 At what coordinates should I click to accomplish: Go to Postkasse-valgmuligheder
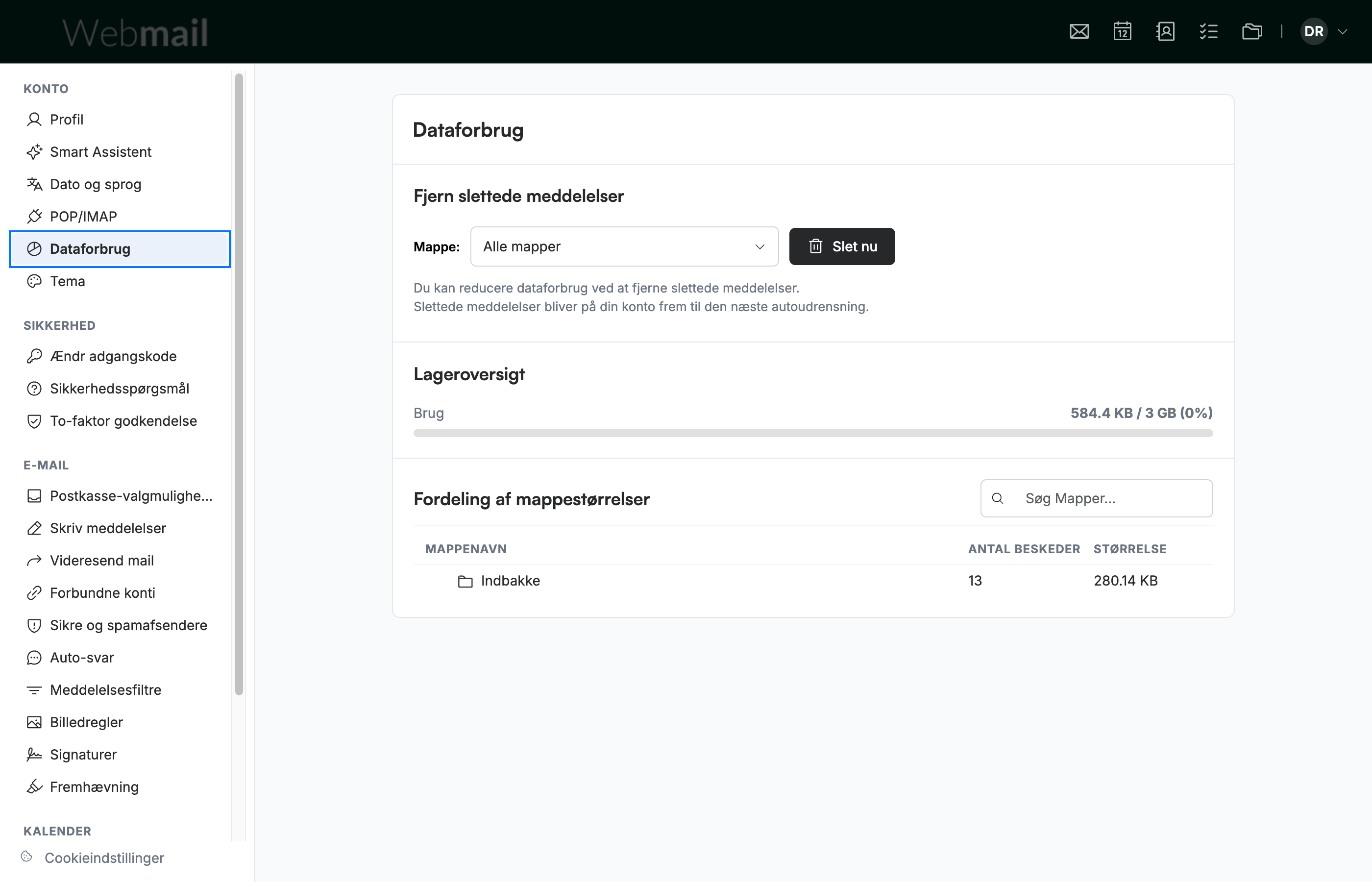[120, 496]
